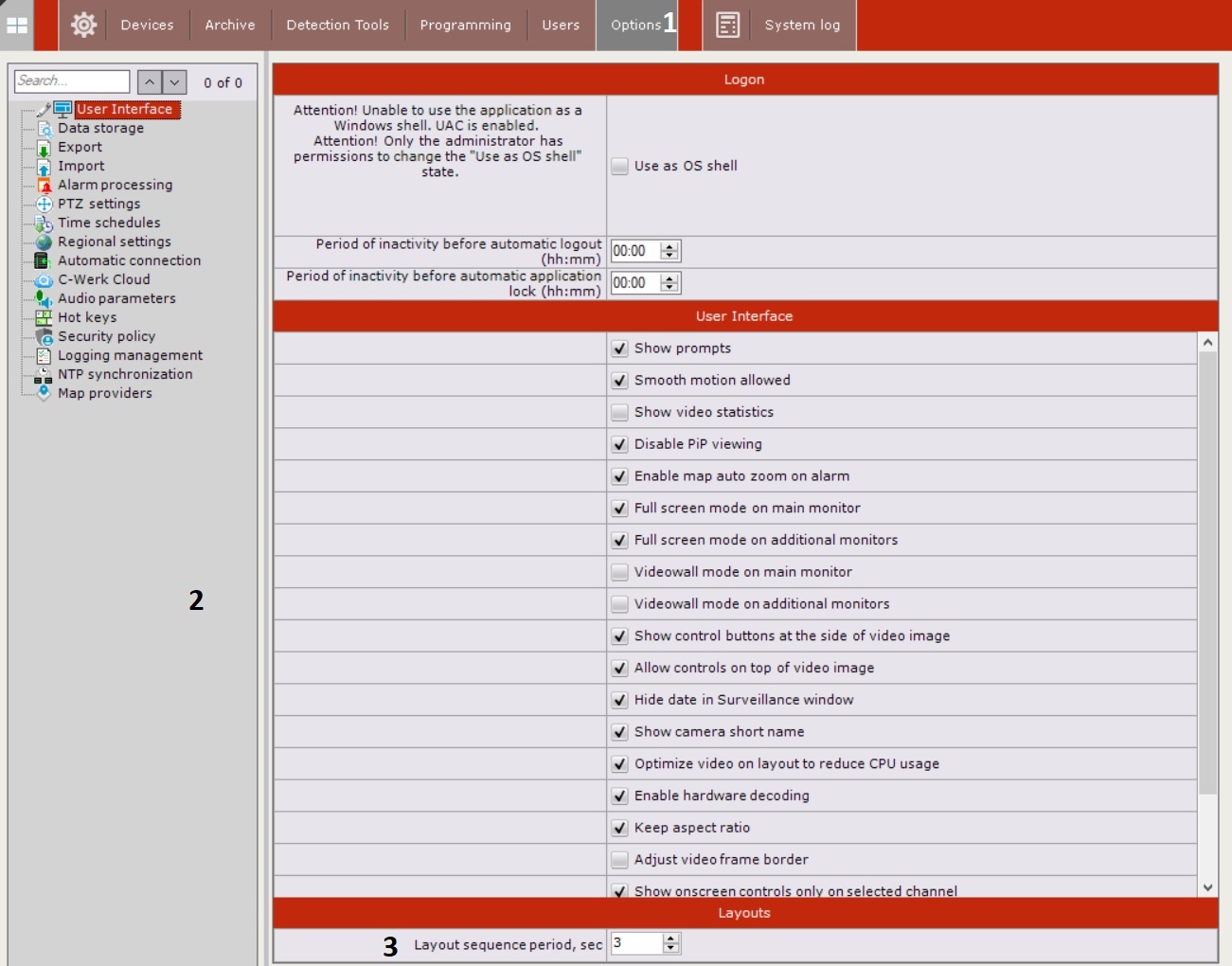
Task: Uncheck the Keep aspect ratio option
Action: 619,828
